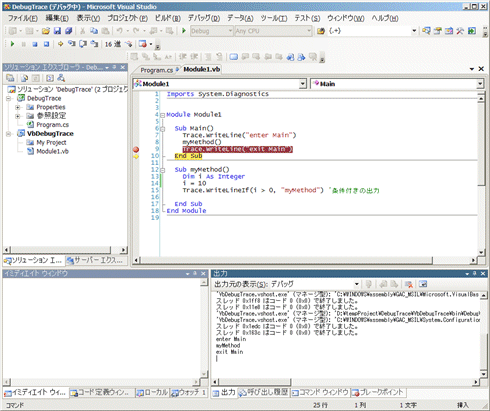Screen dimensions: 490x411
Task: Select Program.cs in Solution Explorer tree
Action: pyautogui.click(x=52, y=125)
